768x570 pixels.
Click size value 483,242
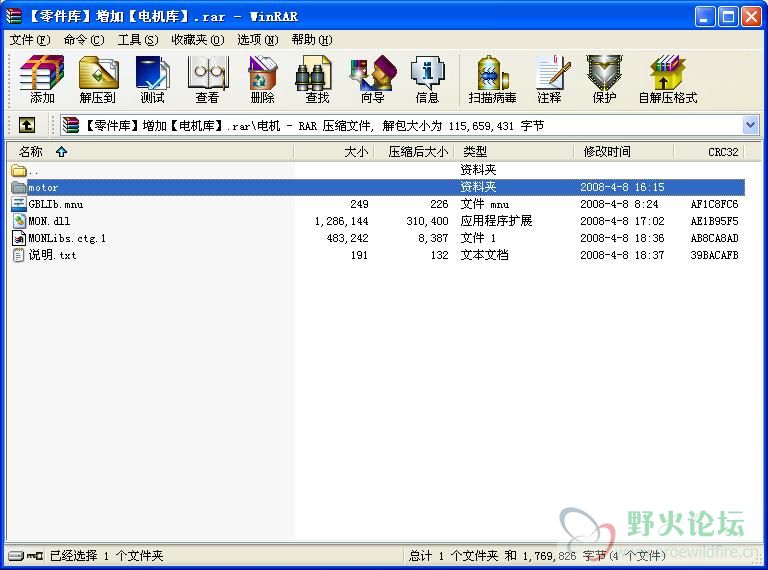347,238
